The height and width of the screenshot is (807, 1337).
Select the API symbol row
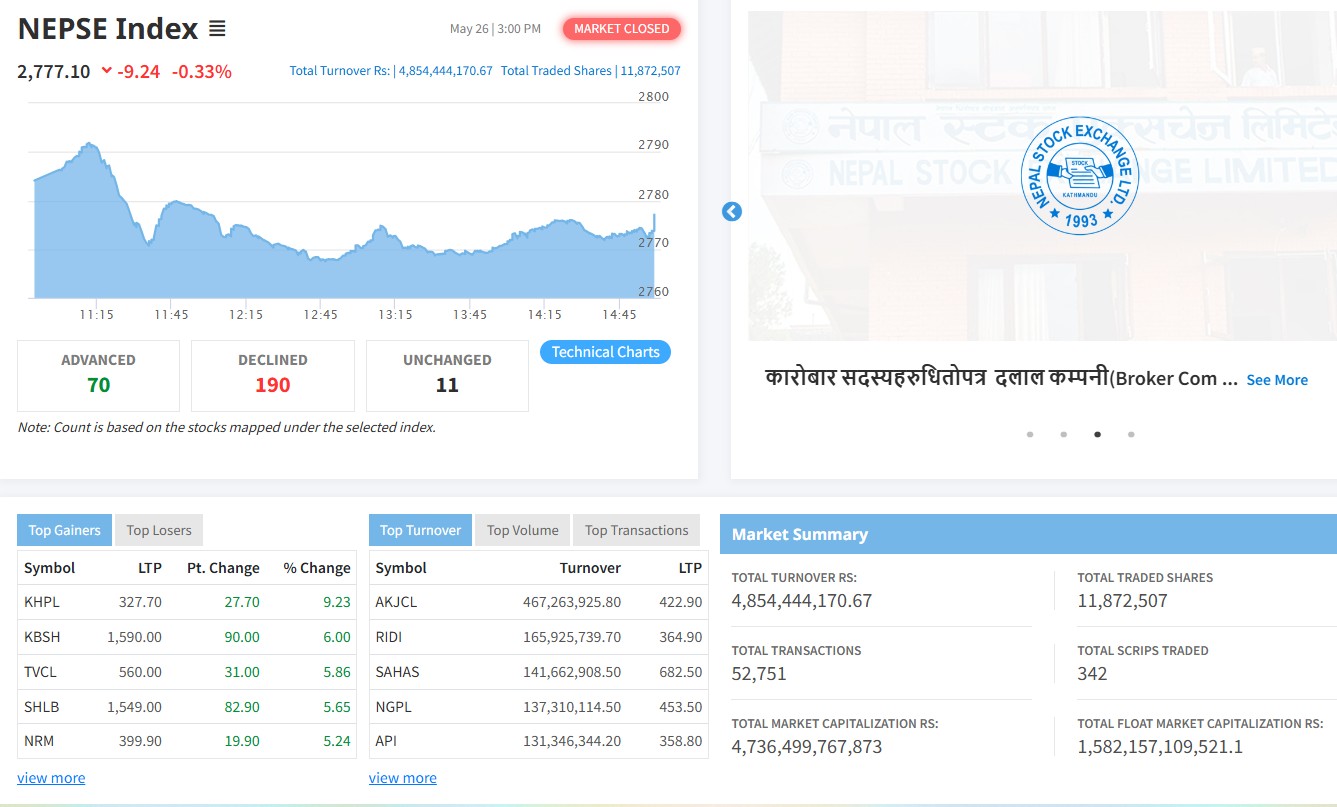pos(539,741)
